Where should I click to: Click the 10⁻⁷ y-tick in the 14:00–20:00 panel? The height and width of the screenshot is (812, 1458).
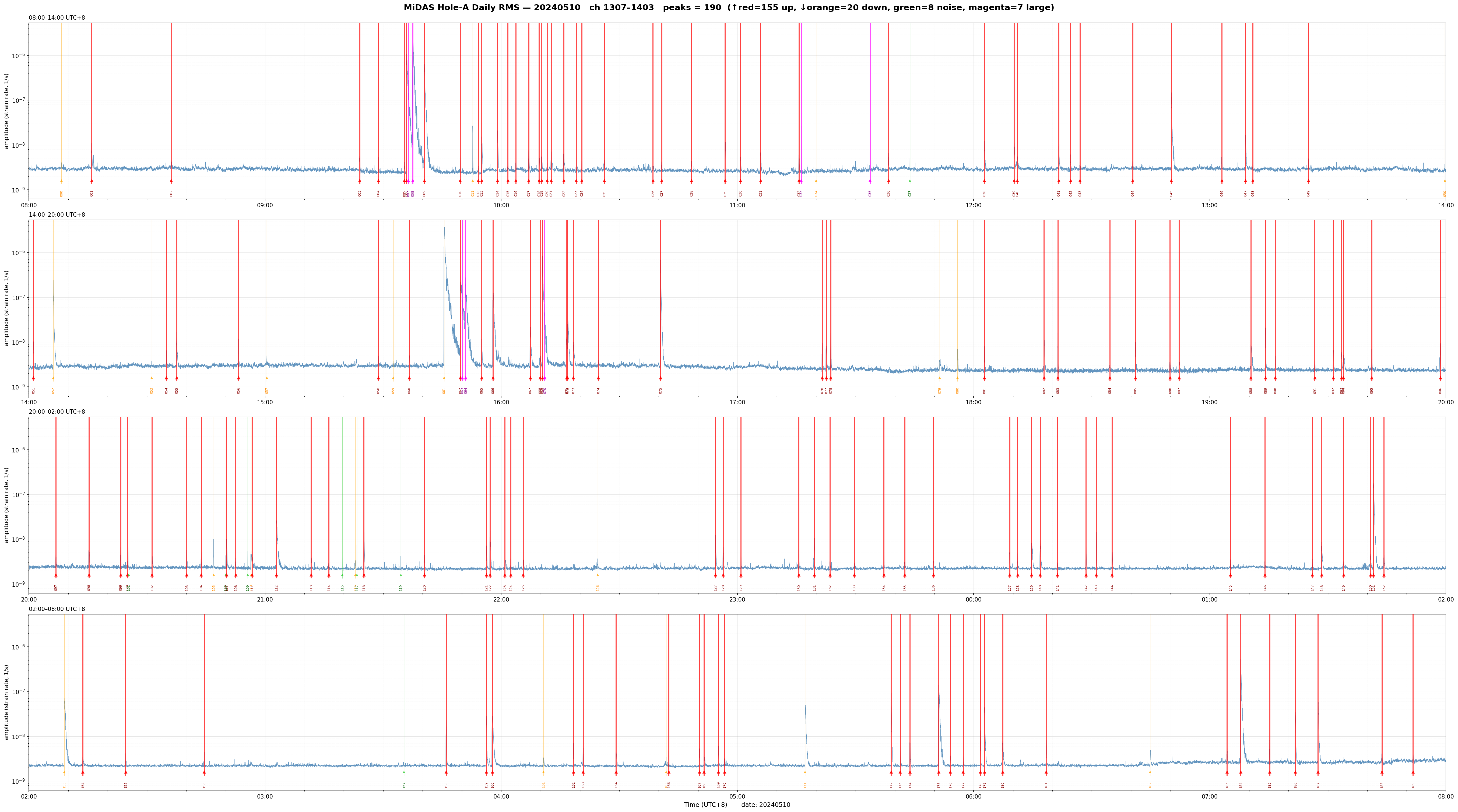click(19, 297)
